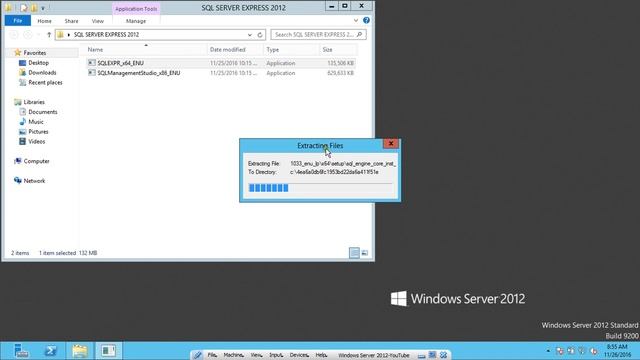Switch to the Share ribbon tab
The height and width of the screenshot is (360, 640).
click(x=71, y=21)
